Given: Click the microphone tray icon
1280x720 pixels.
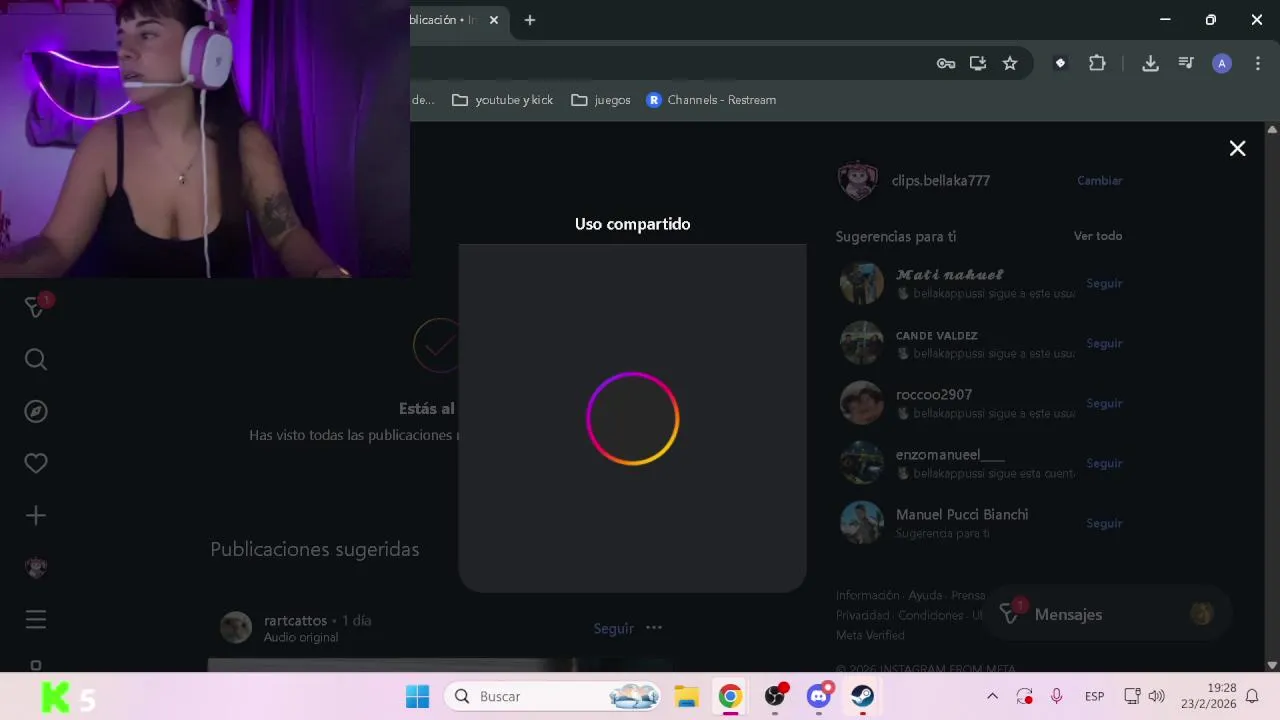Looking at the screenshot, I should tap(1056, 696).
